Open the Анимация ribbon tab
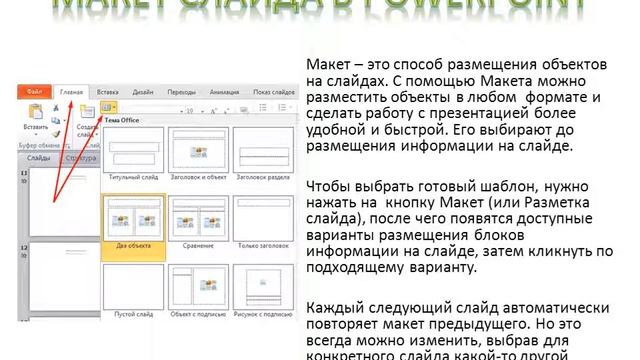The height and width of the screenshot is (360, 640). [224, 92]
